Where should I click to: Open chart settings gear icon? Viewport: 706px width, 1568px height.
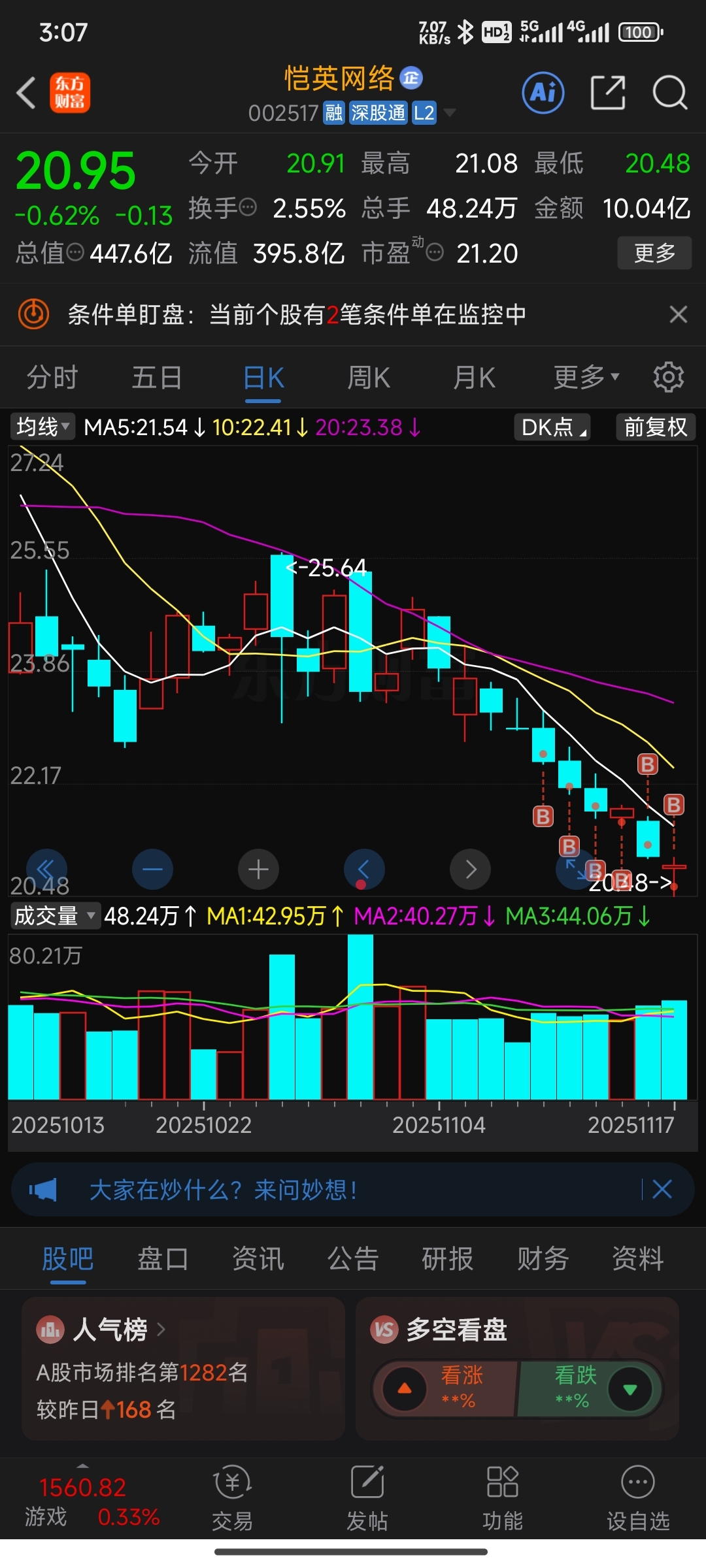pos(668,377)
